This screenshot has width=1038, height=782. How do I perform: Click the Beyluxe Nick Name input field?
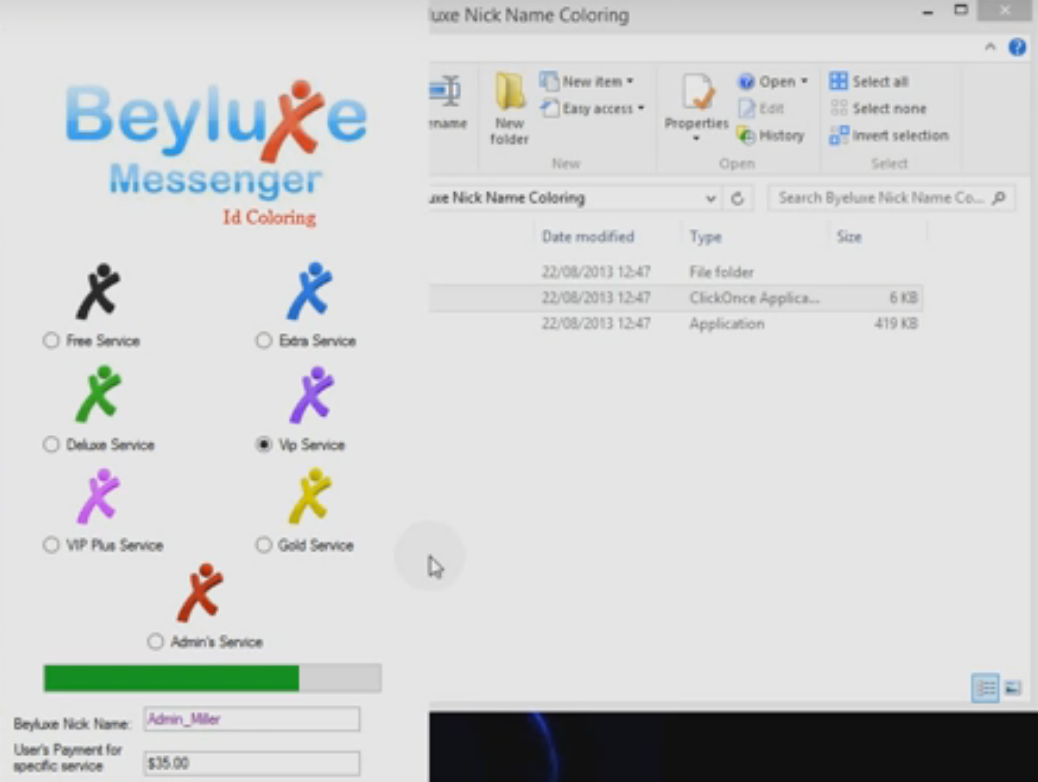tap(250, 719)
